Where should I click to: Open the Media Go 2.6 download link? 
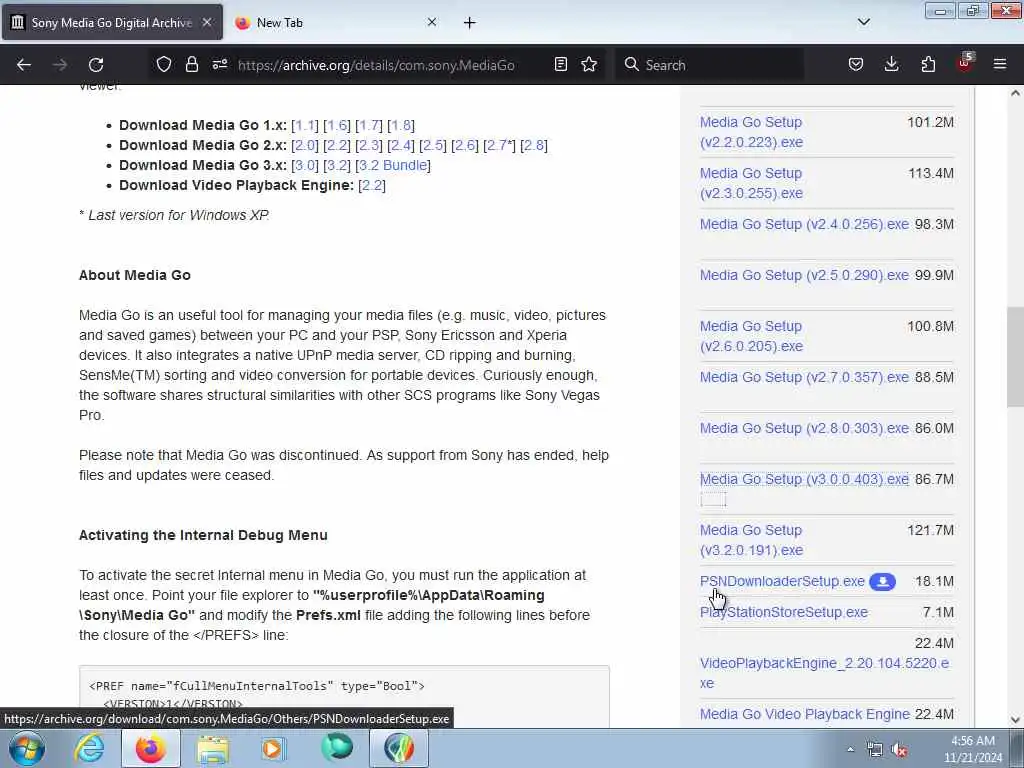(464, 145)
